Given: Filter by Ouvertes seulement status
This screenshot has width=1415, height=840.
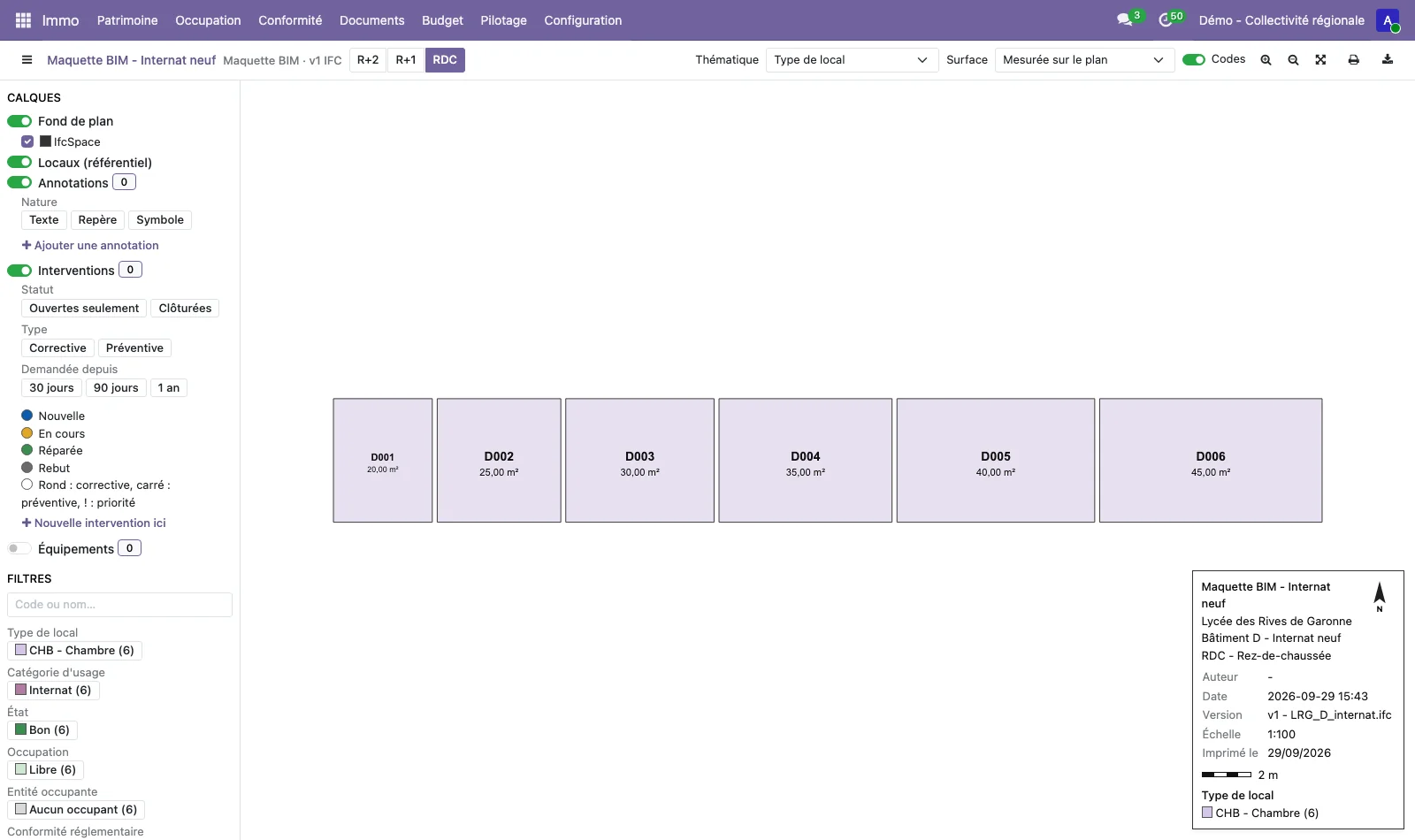Looking at the screenshot, I should coord(84,309).
